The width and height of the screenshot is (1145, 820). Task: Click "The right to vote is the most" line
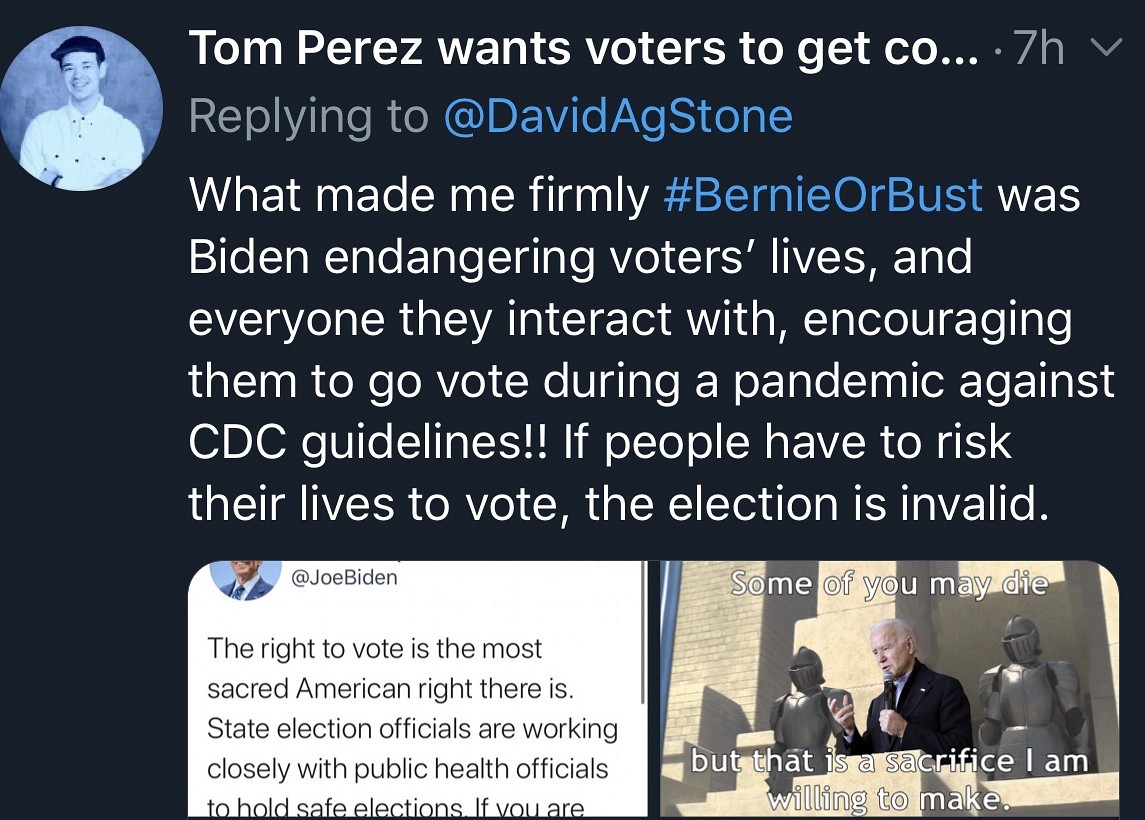374,648
